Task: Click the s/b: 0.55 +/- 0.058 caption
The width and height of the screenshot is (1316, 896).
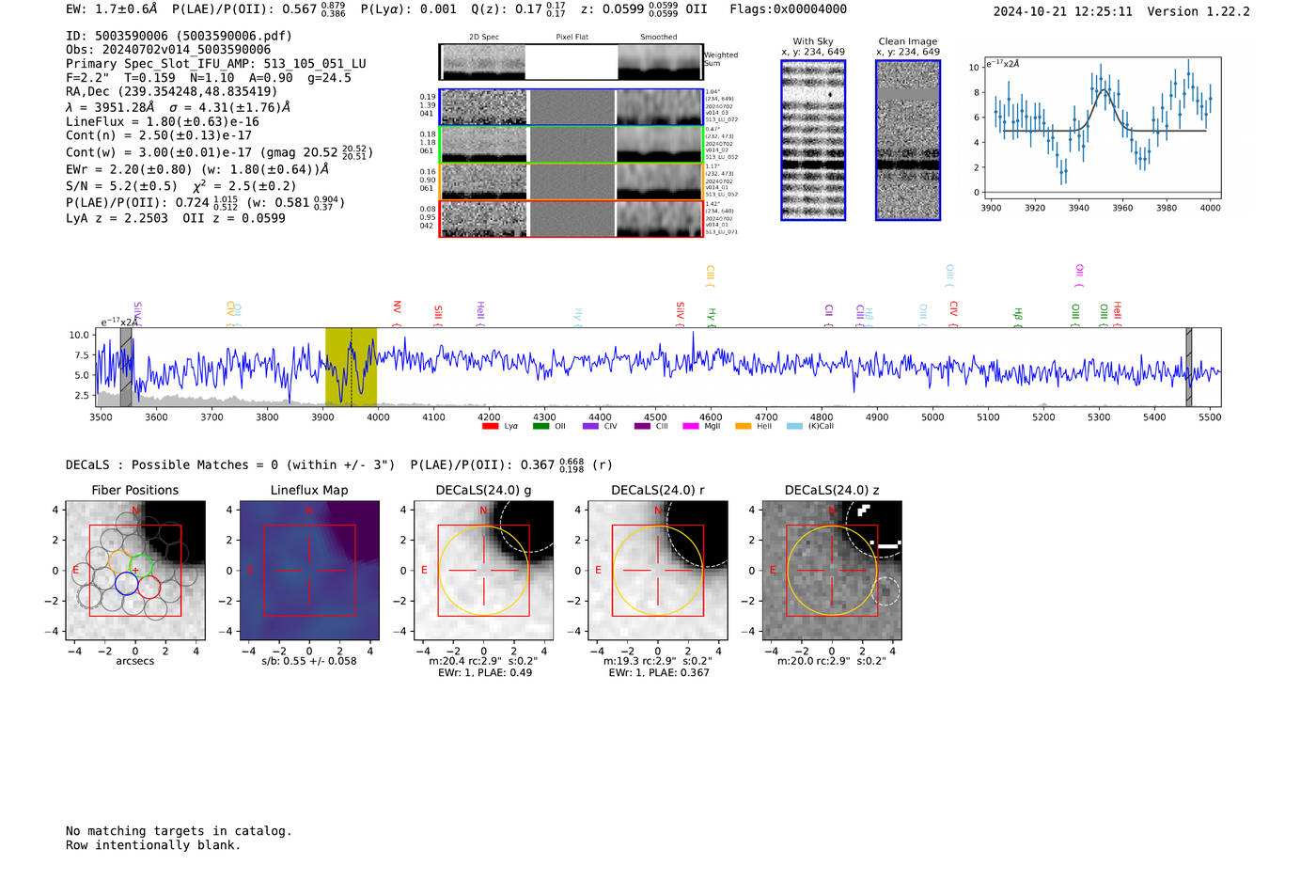Action: 309,661
